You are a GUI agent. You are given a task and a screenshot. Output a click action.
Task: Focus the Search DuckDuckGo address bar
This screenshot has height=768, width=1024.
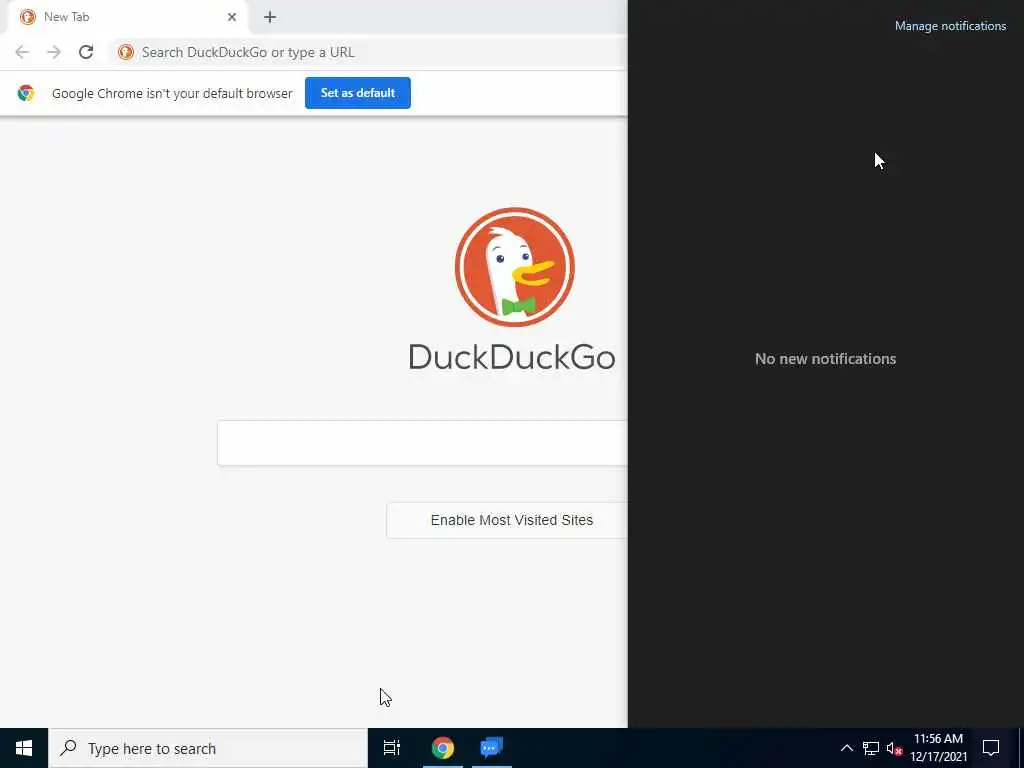click(x=369, y=52)
